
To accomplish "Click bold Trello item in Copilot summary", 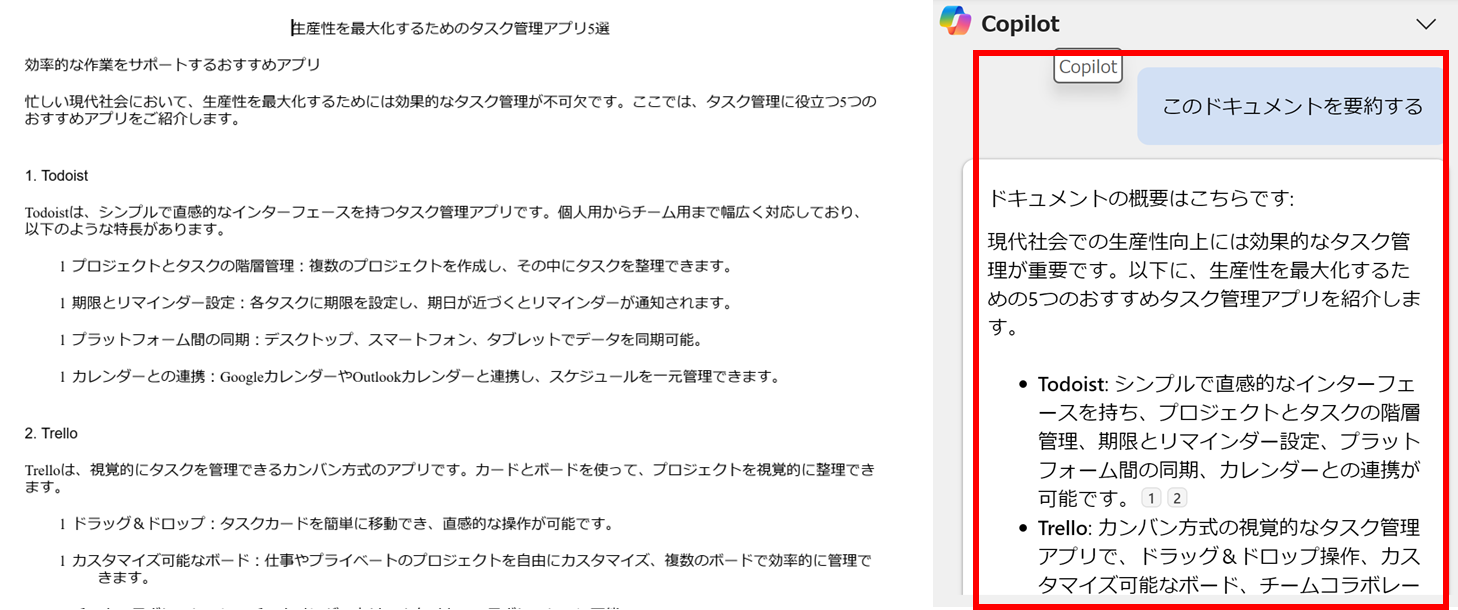I will tap(1061, 527).
